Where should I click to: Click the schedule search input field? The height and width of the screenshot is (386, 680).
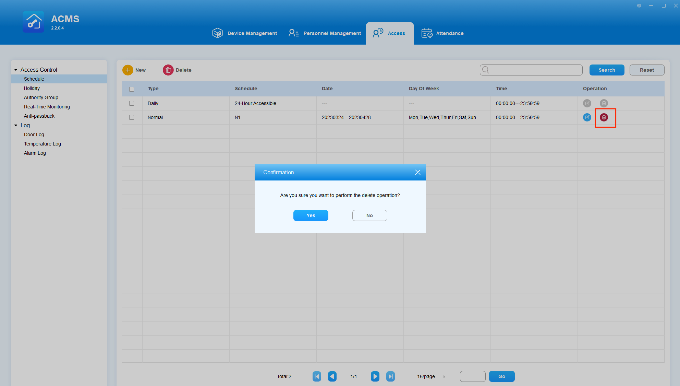(x=531, y=70)
